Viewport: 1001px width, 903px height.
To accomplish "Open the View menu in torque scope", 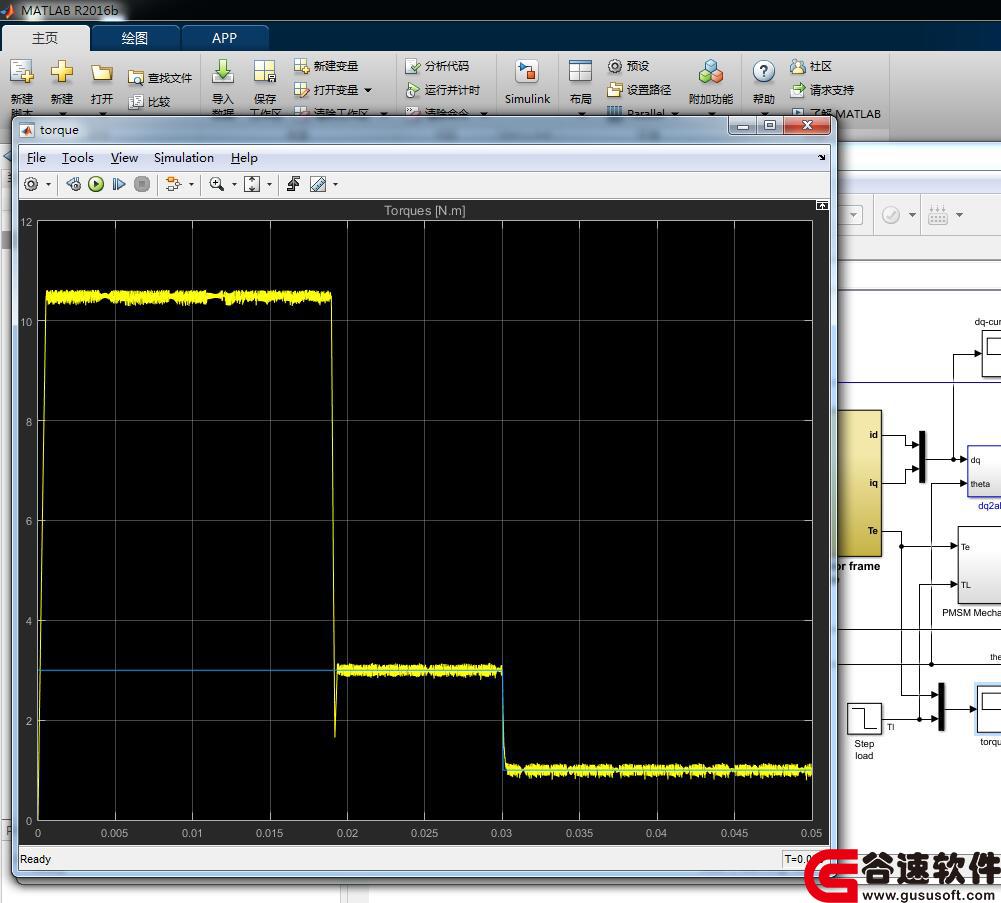I will coord(124,158).
